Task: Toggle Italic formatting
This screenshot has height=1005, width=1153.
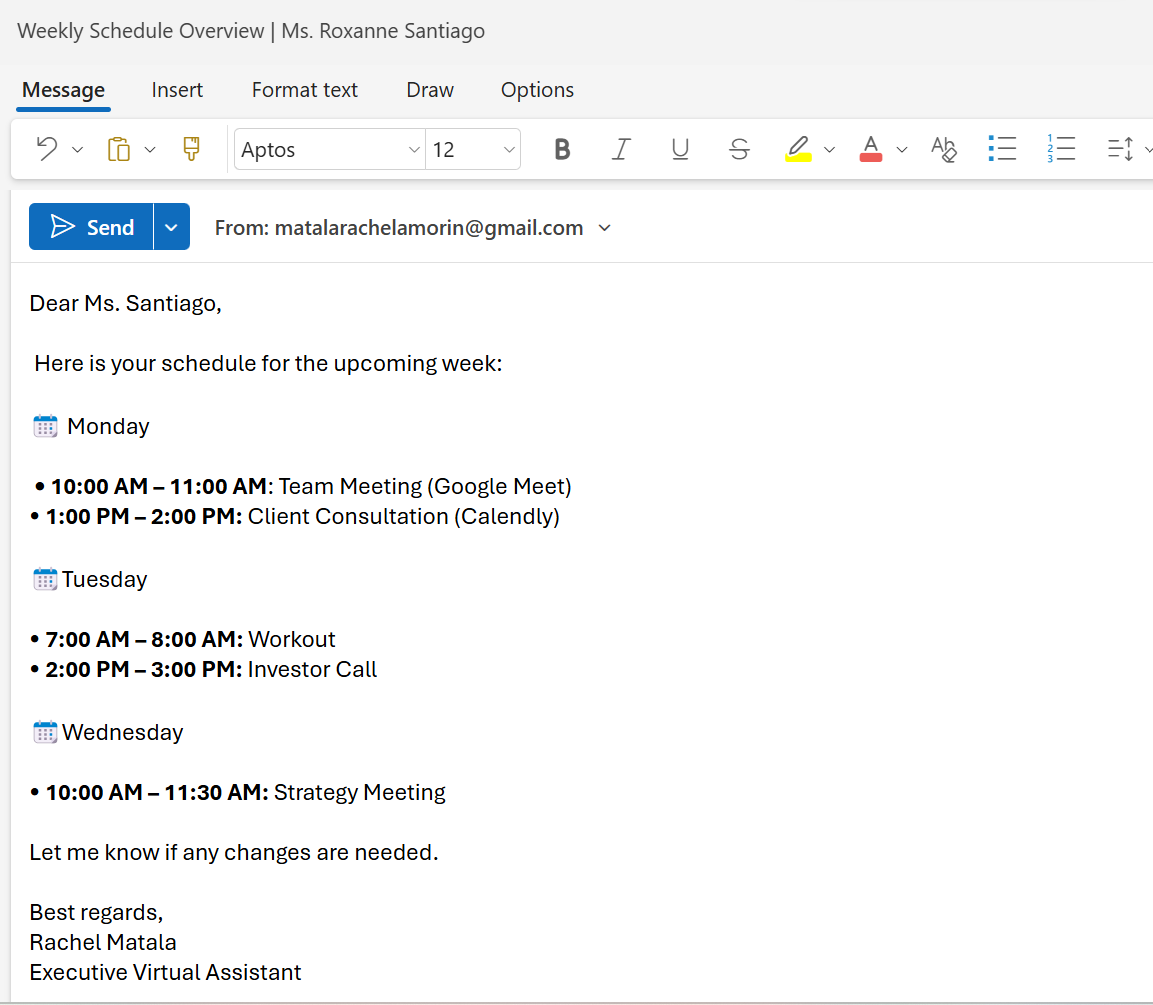Action: 621,149
